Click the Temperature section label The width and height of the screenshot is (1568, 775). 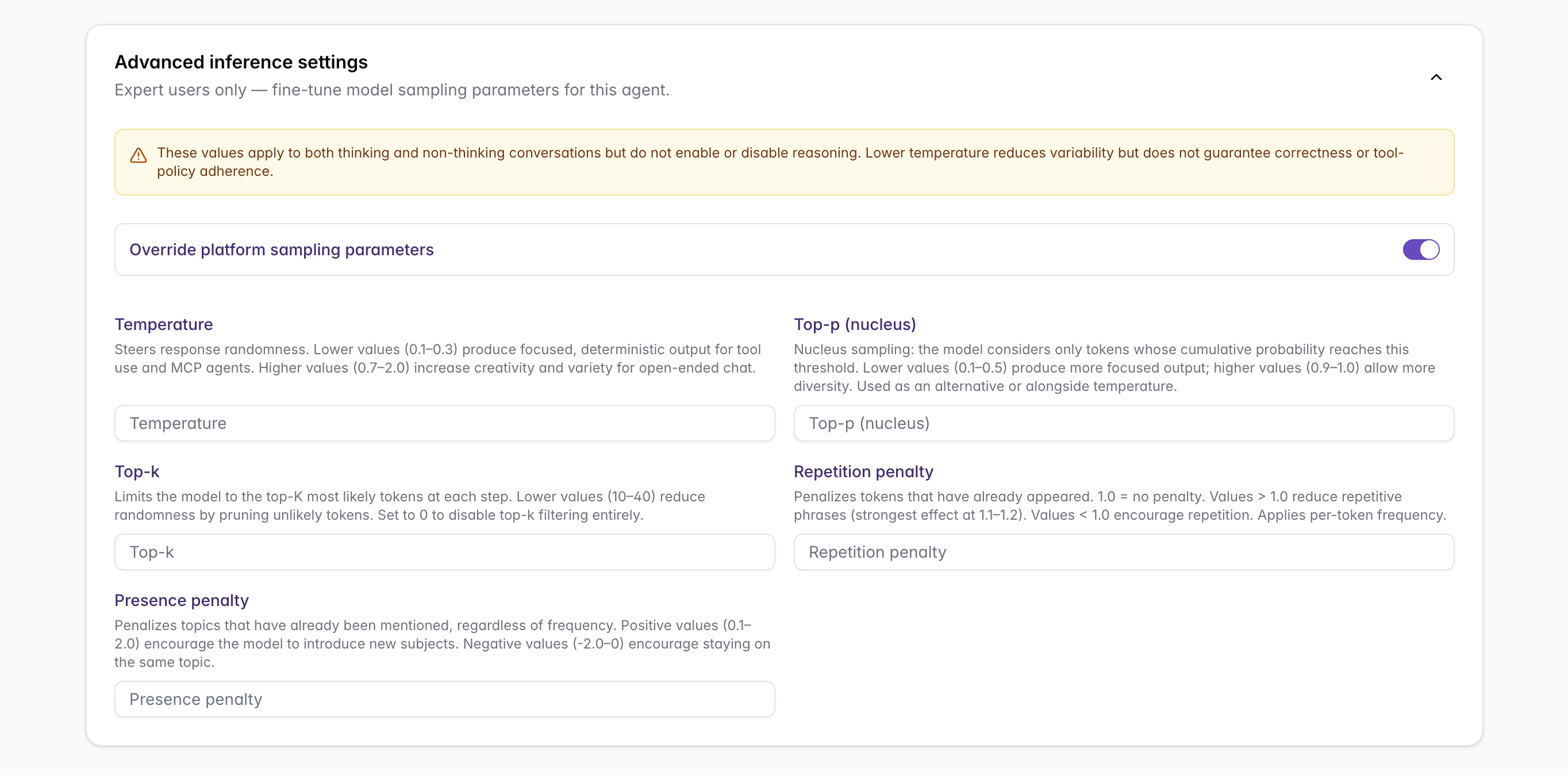164,324
